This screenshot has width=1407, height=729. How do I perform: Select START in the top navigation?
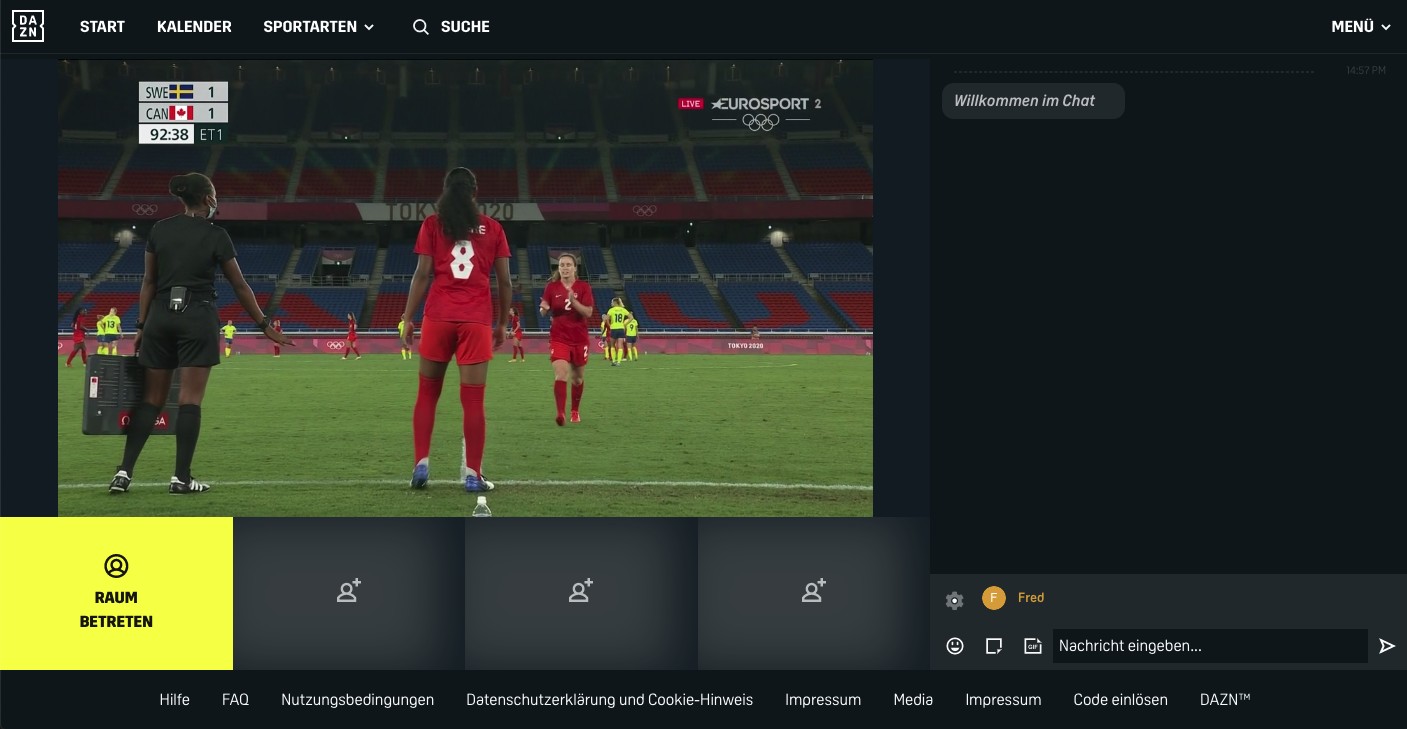pos(102,27)
